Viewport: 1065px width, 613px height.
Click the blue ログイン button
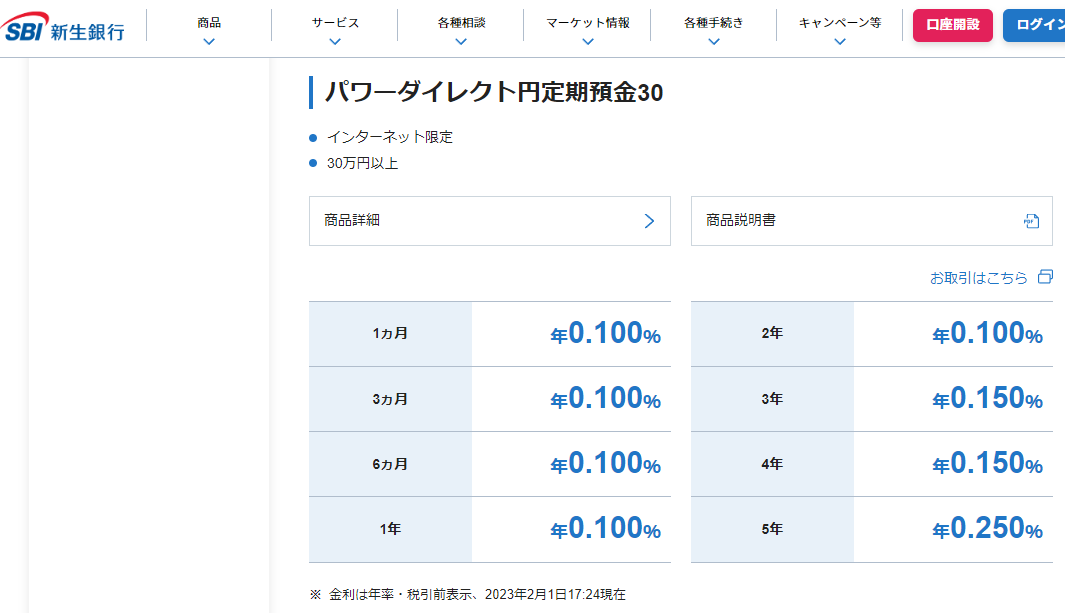point(1034,25)
